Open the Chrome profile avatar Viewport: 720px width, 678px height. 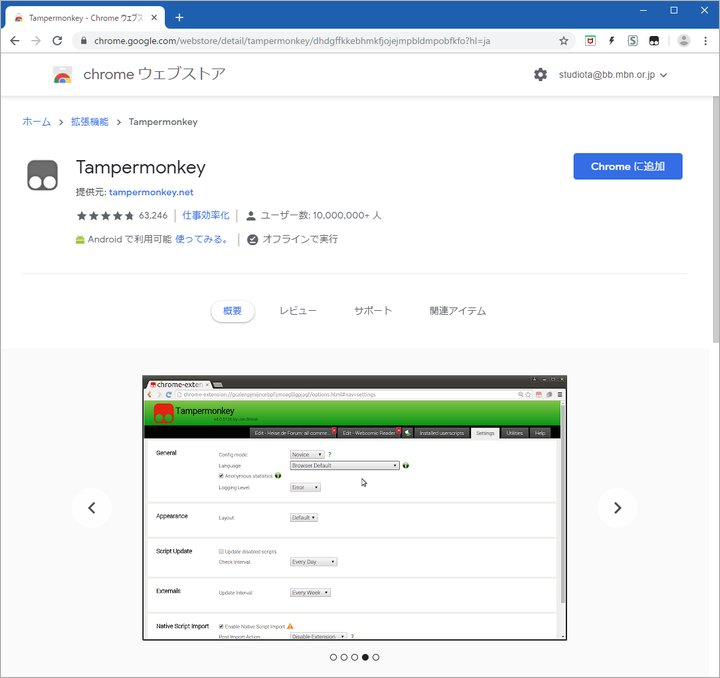[684, 41]
